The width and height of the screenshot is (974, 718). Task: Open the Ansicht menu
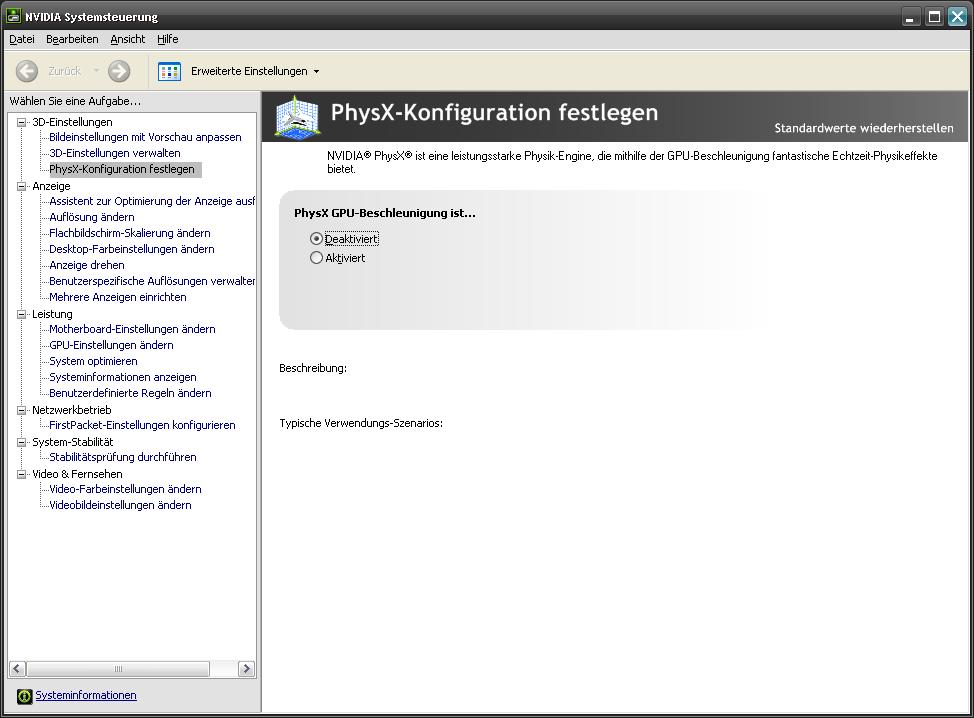coord(127,39)
